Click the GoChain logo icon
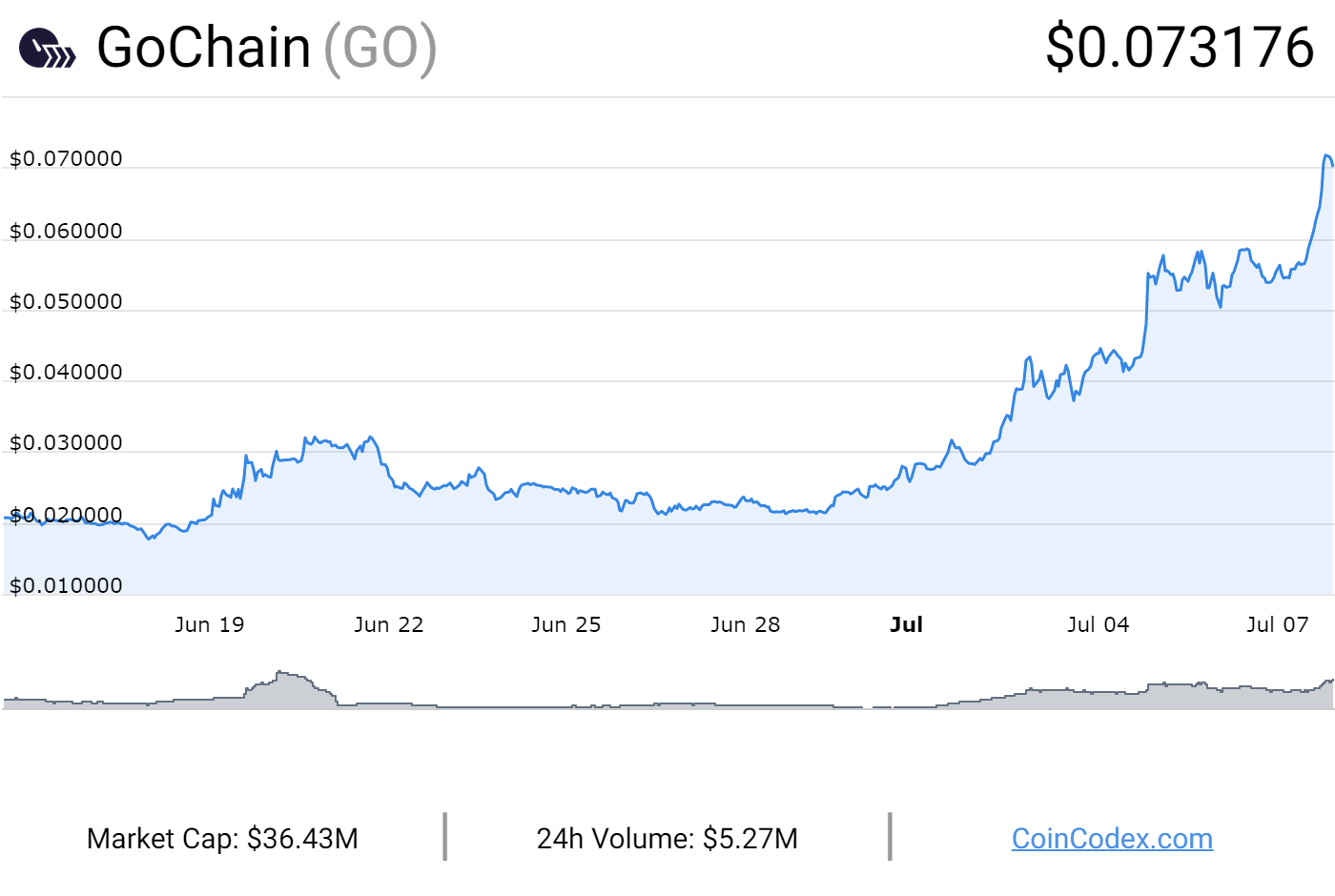The width and height of the screenshot is (1335, 896). coord(47,48)
